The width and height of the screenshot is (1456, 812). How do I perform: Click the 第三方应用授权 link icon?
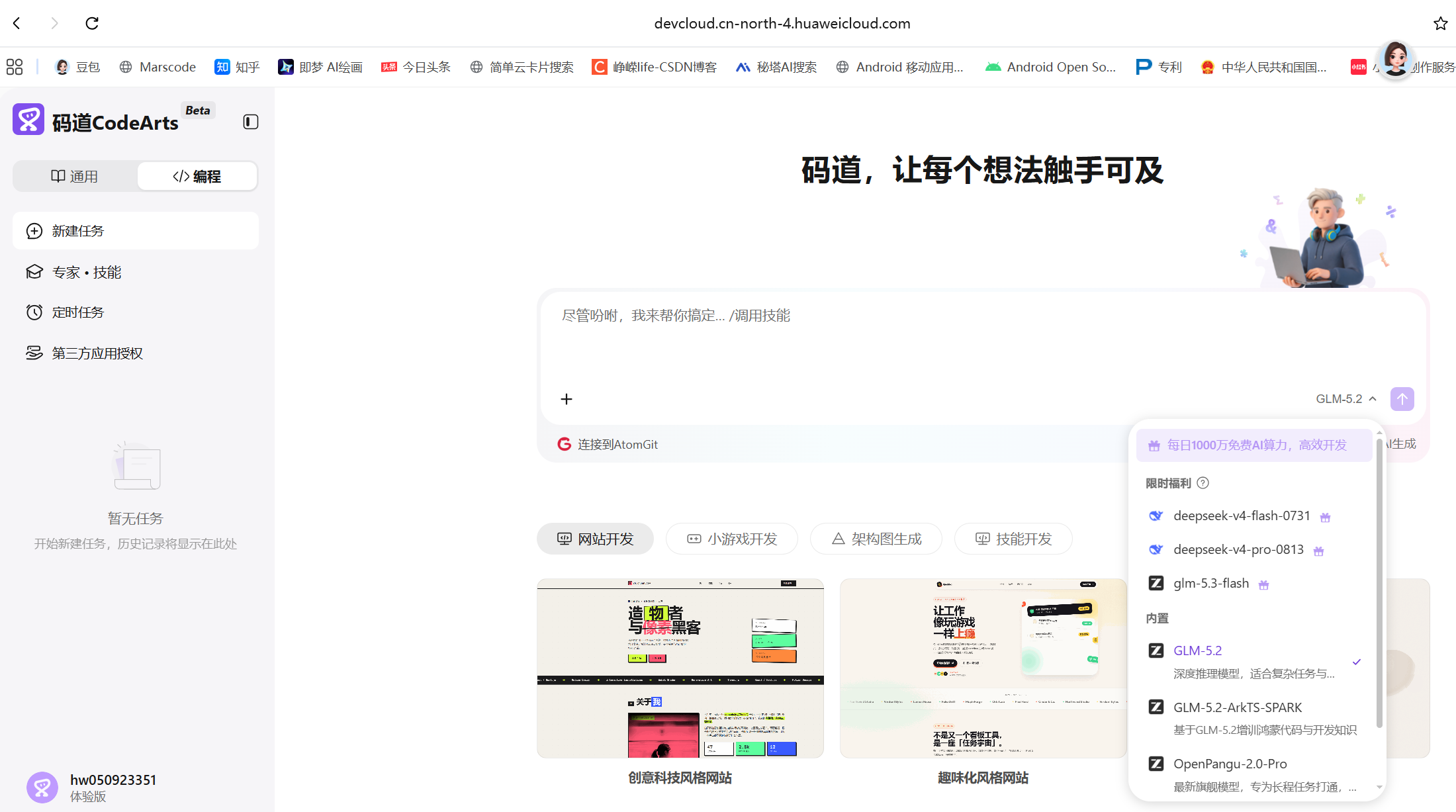[x=34, y=353]
